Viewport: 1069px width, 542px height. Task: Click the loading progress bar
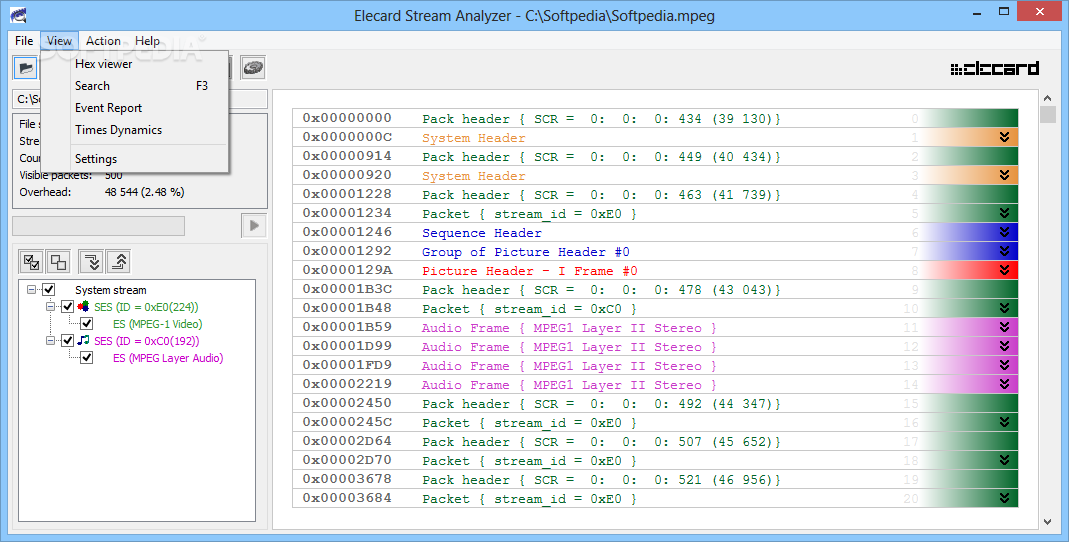(x=98, y=226)
